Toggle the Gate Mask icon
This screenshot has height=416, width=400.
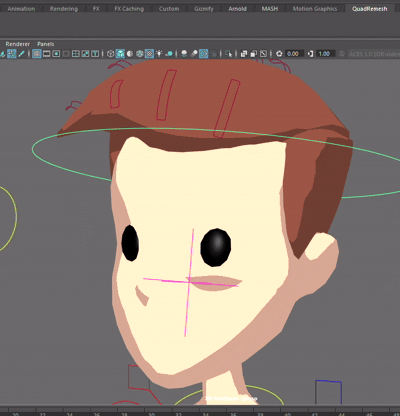pyautogui.click(x=66, y=54)
